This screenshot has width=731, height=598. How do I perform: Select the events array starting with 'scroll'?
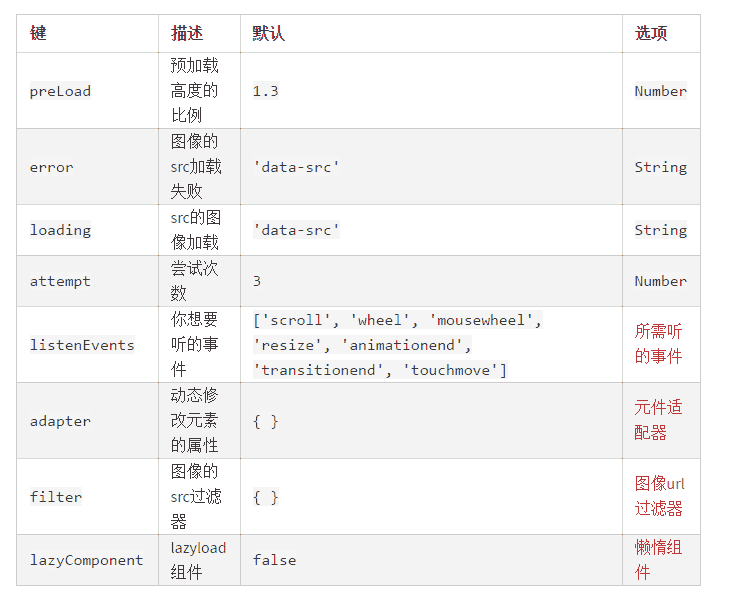[x=397, y=345]
